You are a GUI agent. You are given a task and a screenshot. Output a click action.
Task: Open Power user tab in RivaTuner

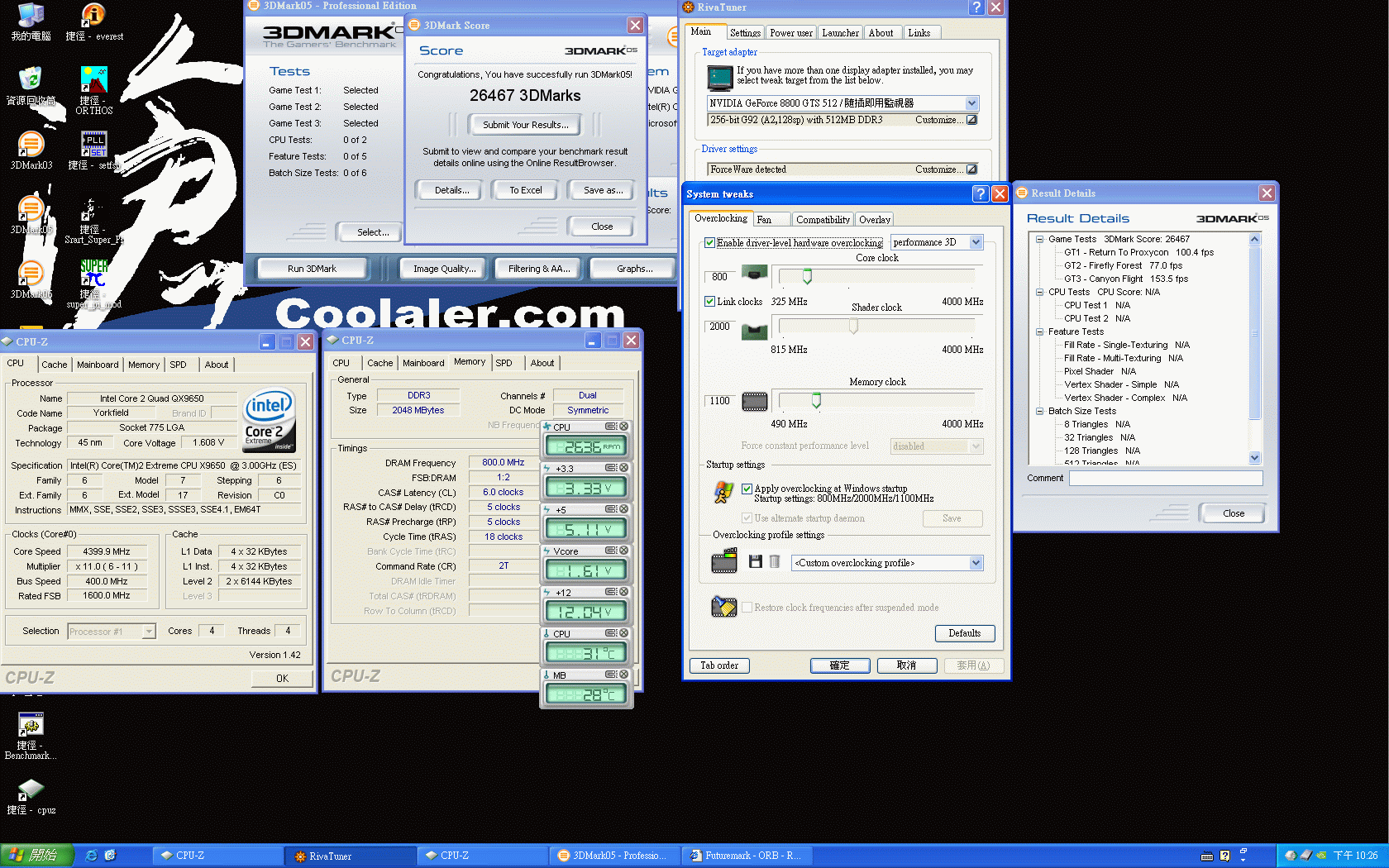pyautogui.click(x=790, y=33)
